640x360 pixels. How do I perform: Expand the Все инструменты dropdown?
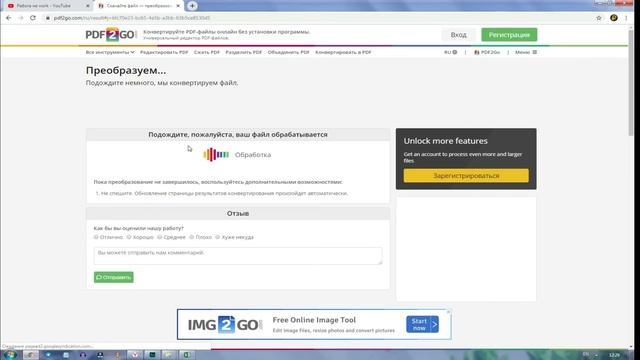coord(110,52)
